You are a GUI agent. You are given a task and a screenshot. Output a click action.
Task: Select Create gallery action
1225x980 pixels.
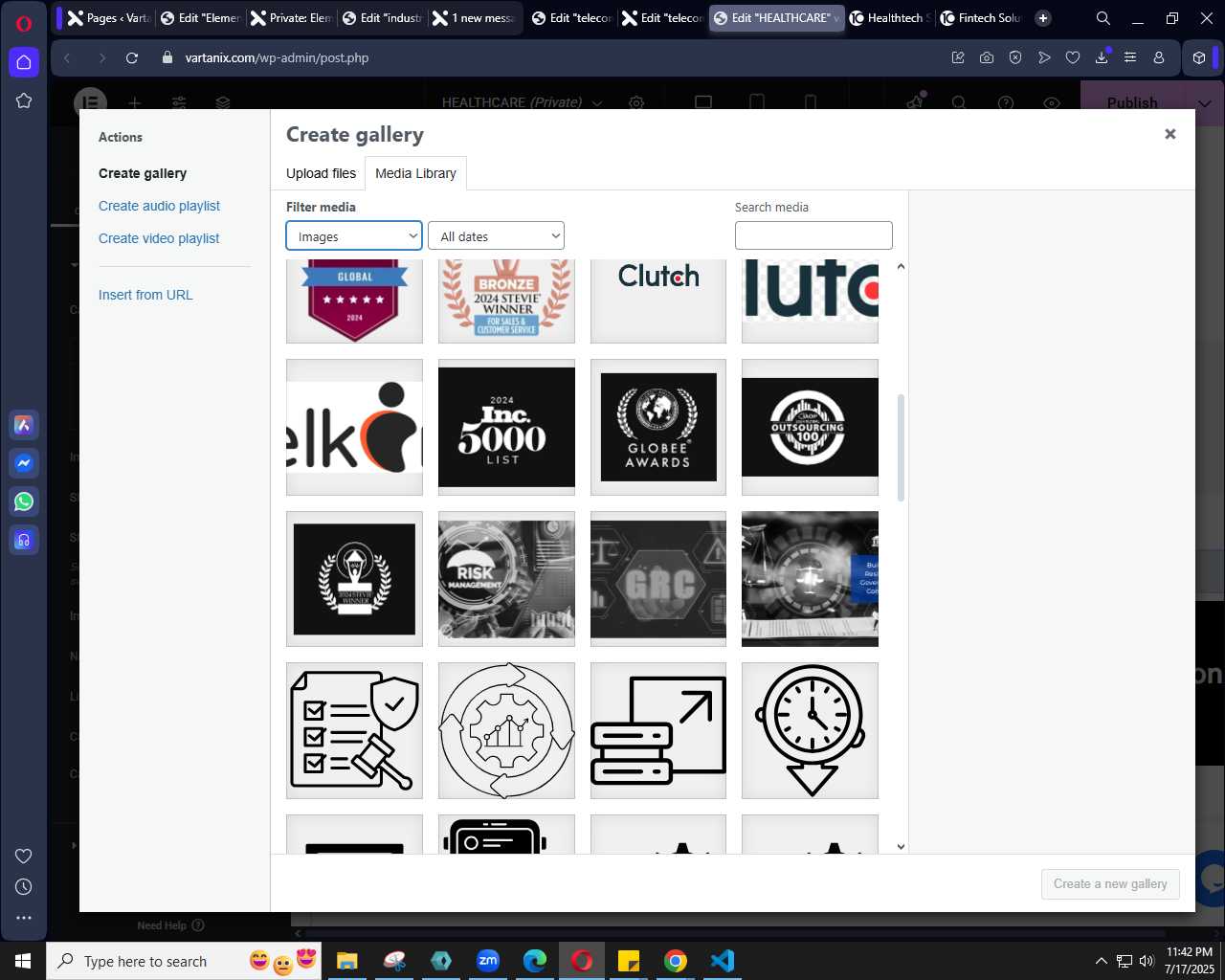pos(143,173)
